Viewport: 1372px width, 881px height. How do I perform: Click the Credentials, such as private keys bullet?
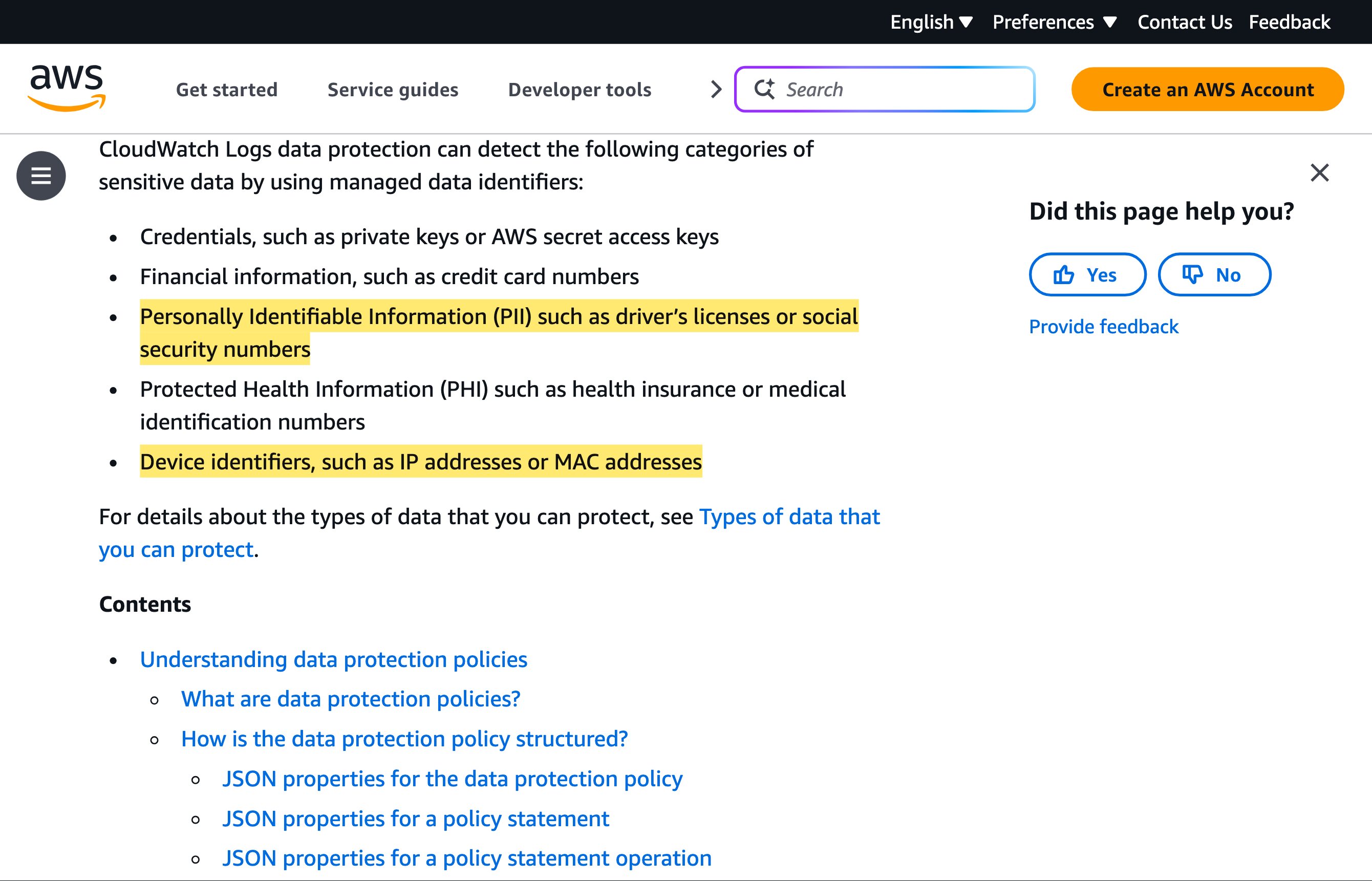[429, 237]
